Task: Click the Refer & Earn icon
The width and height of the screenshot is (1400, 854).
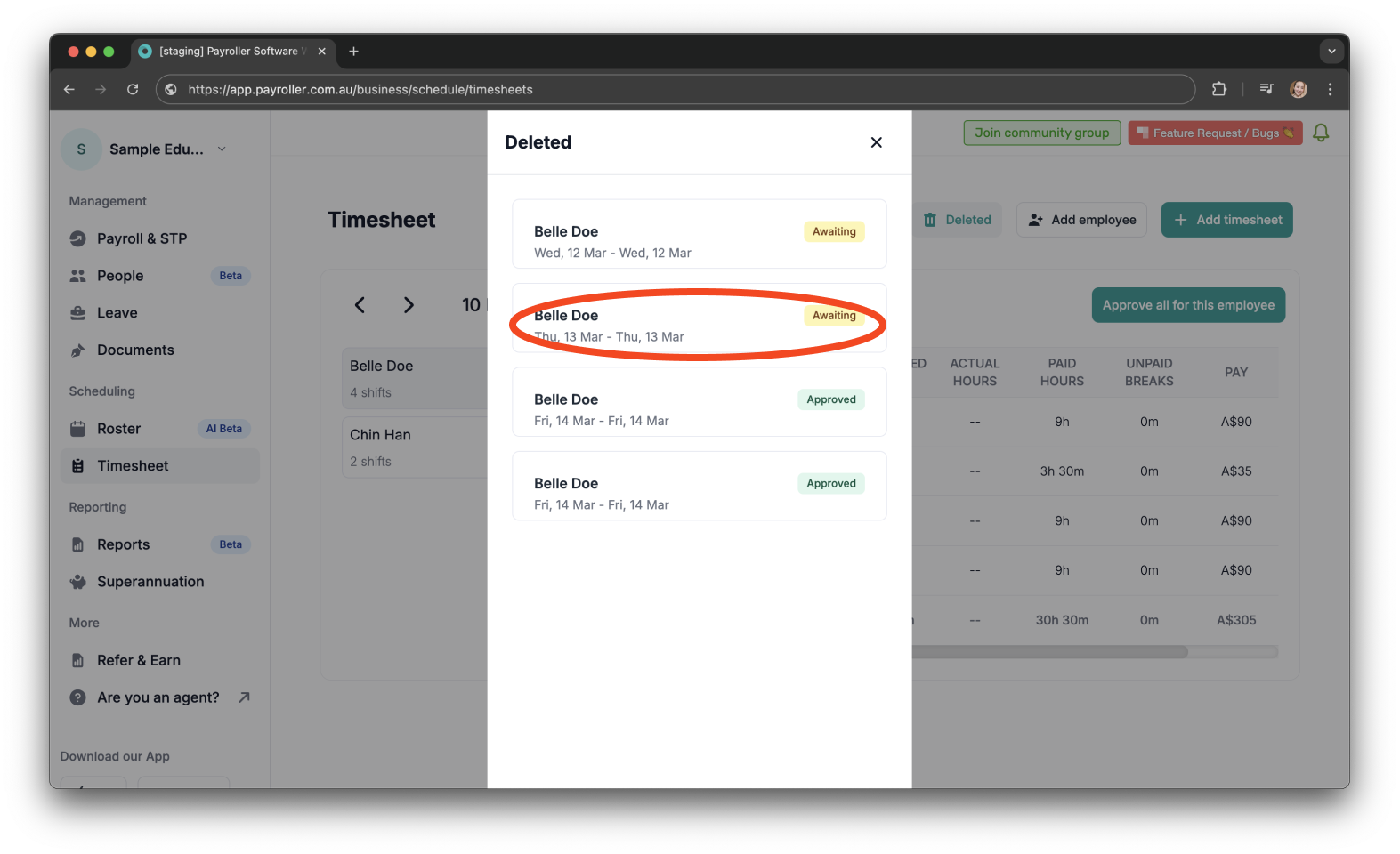Action: tap(78, 660)
